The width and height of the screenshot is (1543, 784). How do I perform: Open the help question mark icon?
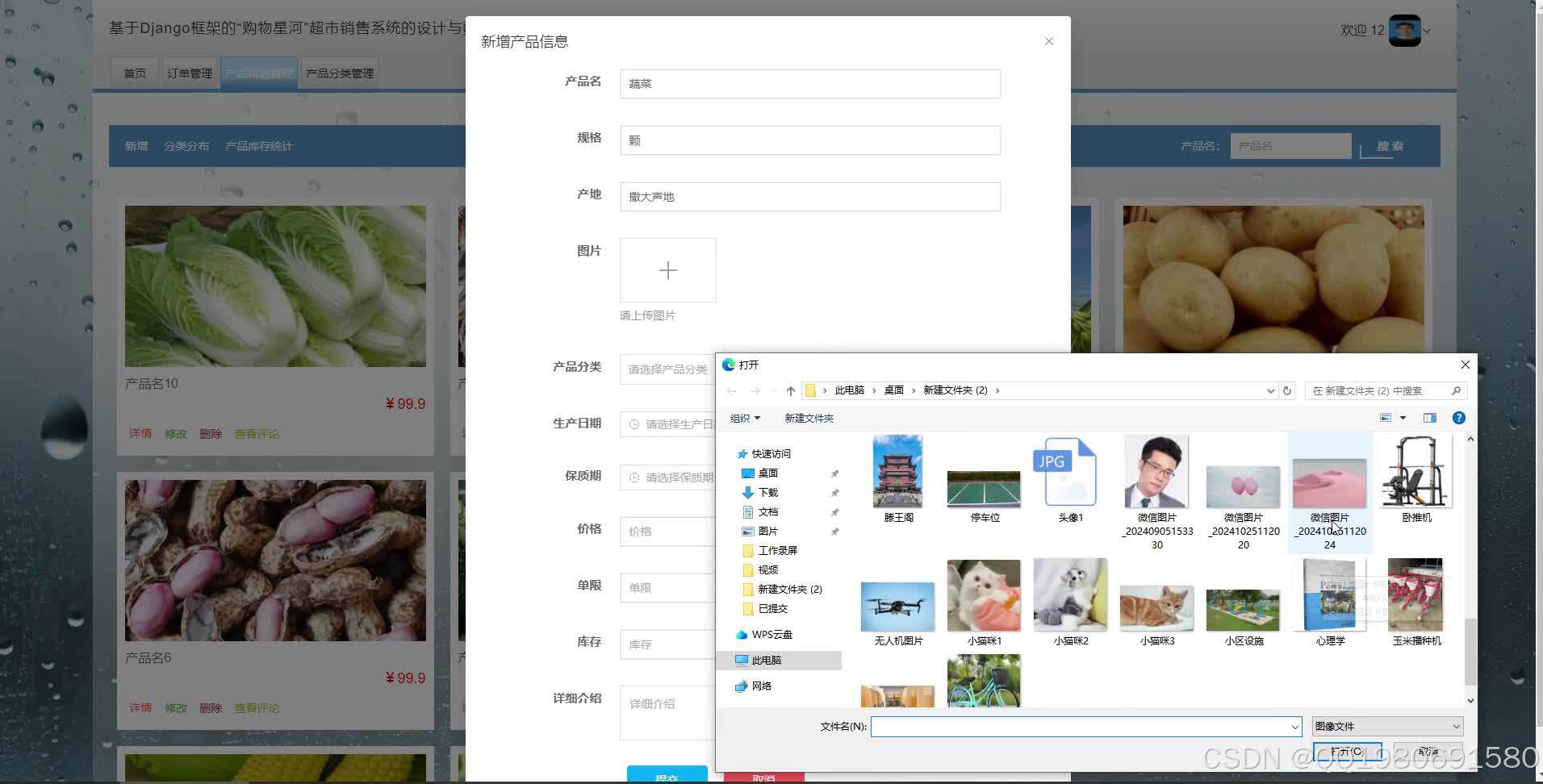coord(1458,418)
